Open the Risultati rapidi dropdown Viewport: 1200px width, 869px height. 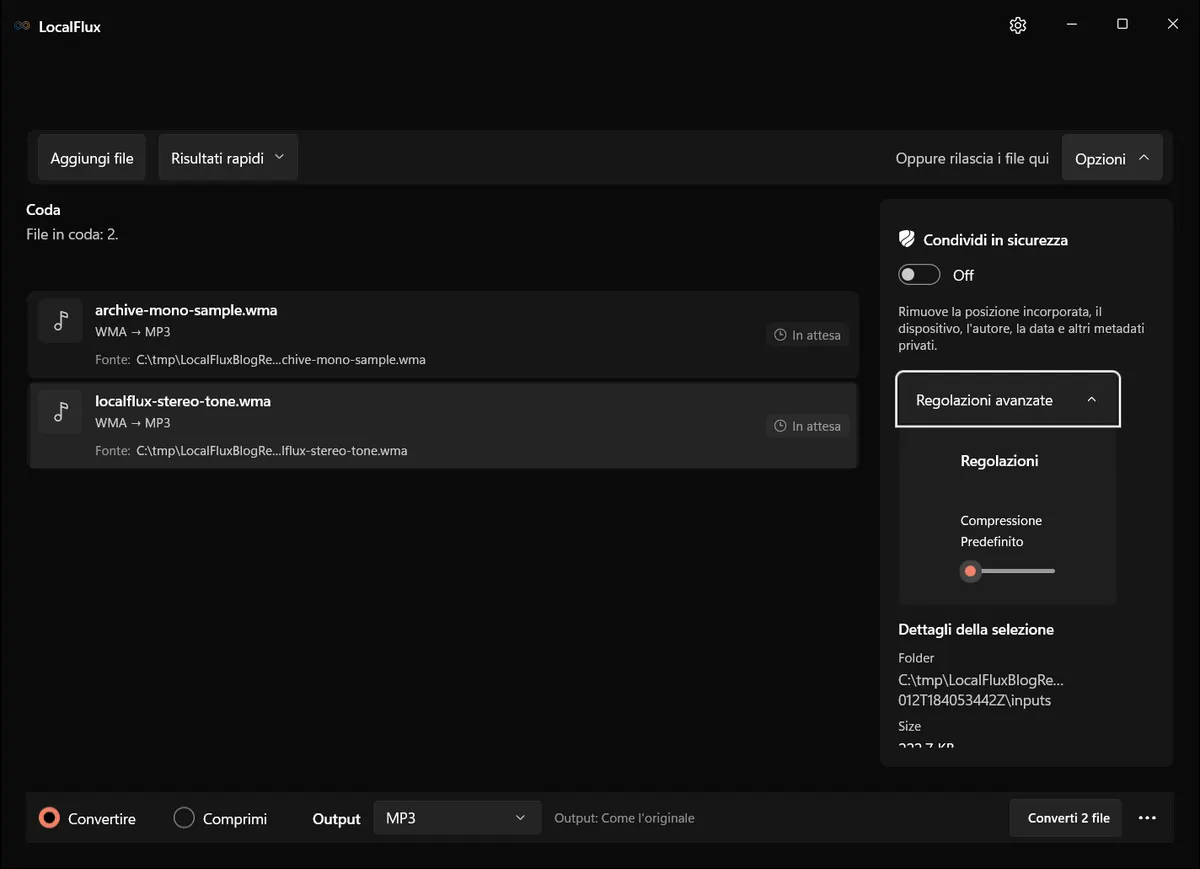[228, 158]
